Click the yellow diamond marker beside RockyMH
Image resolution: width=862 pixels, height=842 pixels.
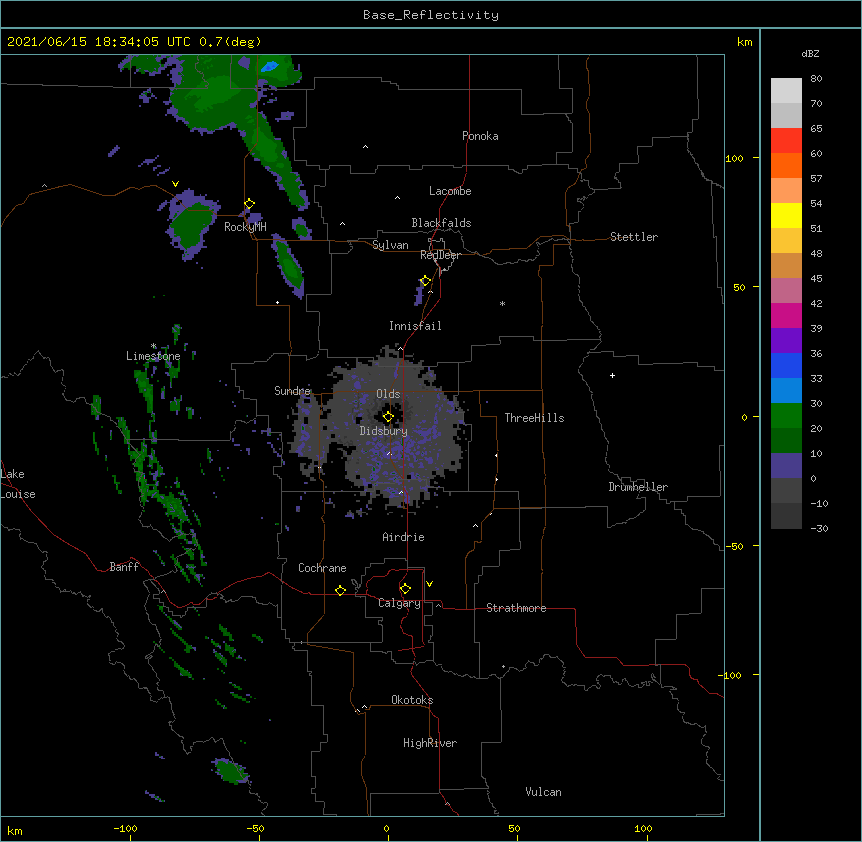tap(249, 204)
